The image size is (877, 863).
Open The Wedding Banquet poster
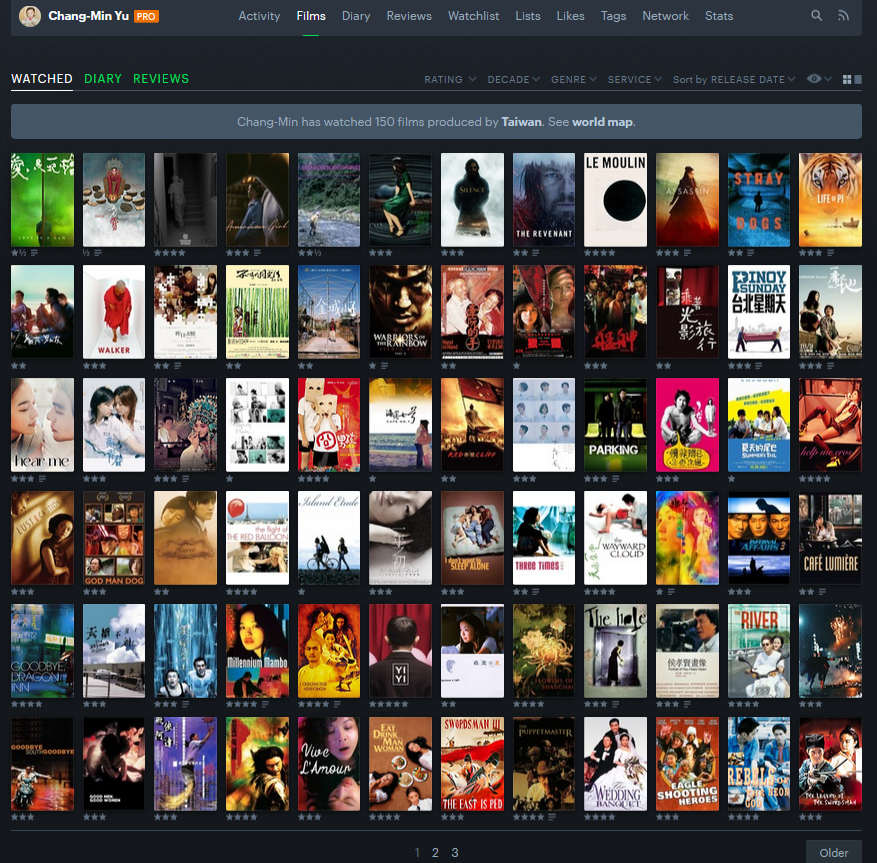[x=615, y=764]
